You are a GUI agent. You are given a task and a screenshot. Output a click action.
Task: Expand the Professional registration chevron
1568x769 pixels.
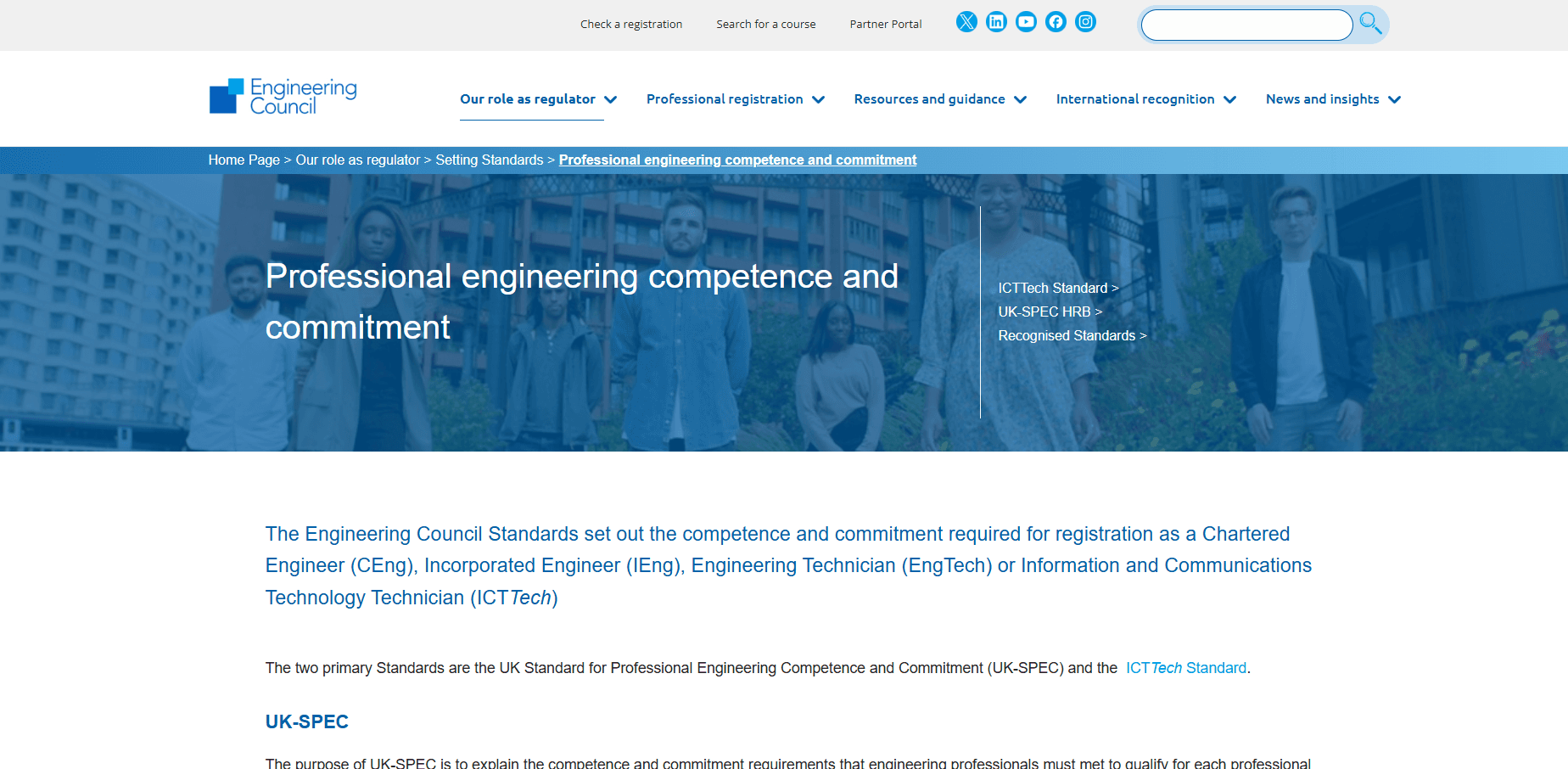(x=818, y=99)
